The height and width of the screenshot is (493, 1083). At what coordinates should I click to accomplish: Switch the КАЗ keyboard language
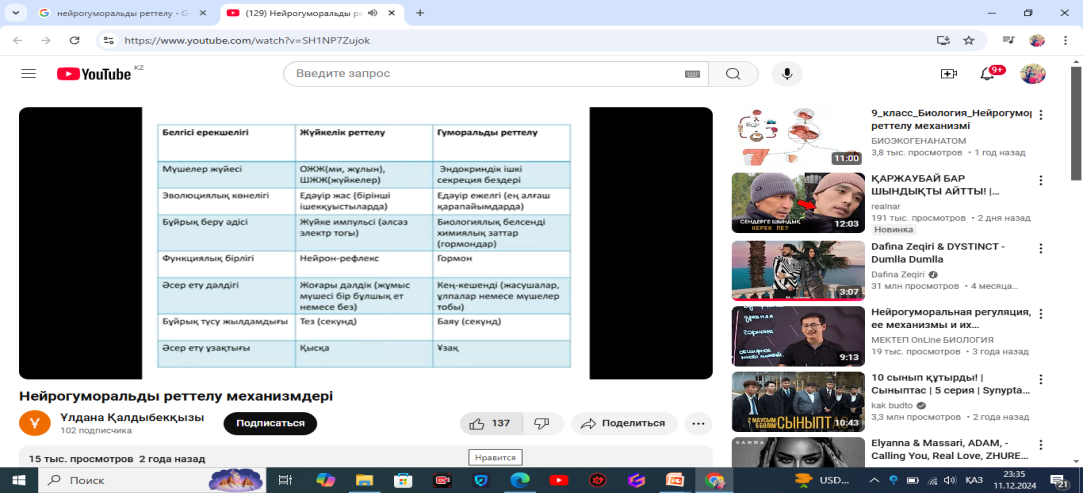tap(974, 480)
